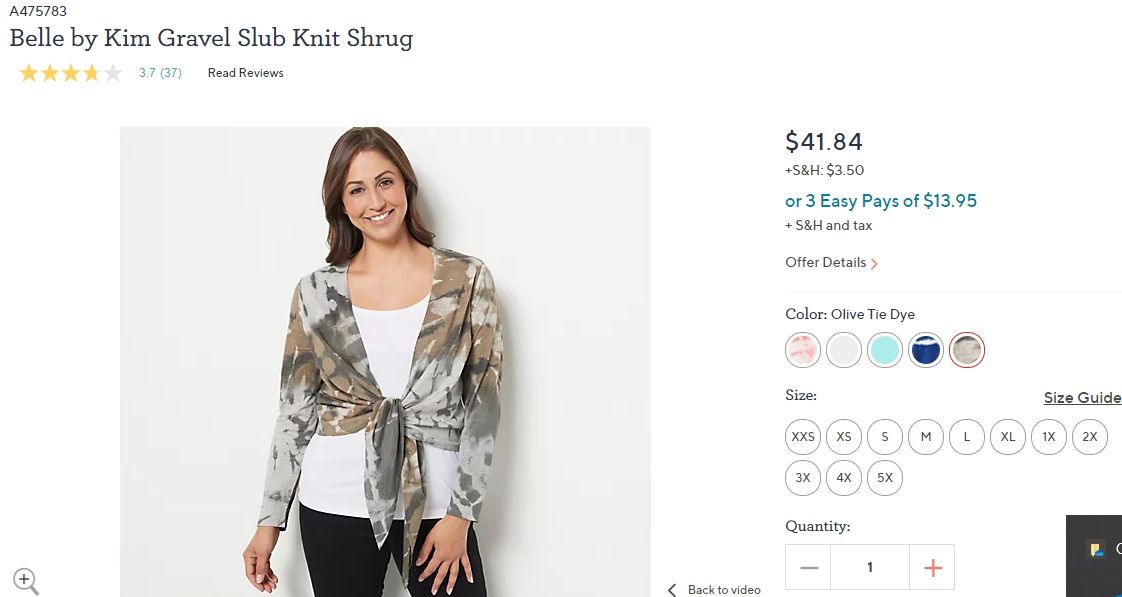Select size XXS
The width and height of the screenshot is (1122, 597).
[x=802, y=437]
